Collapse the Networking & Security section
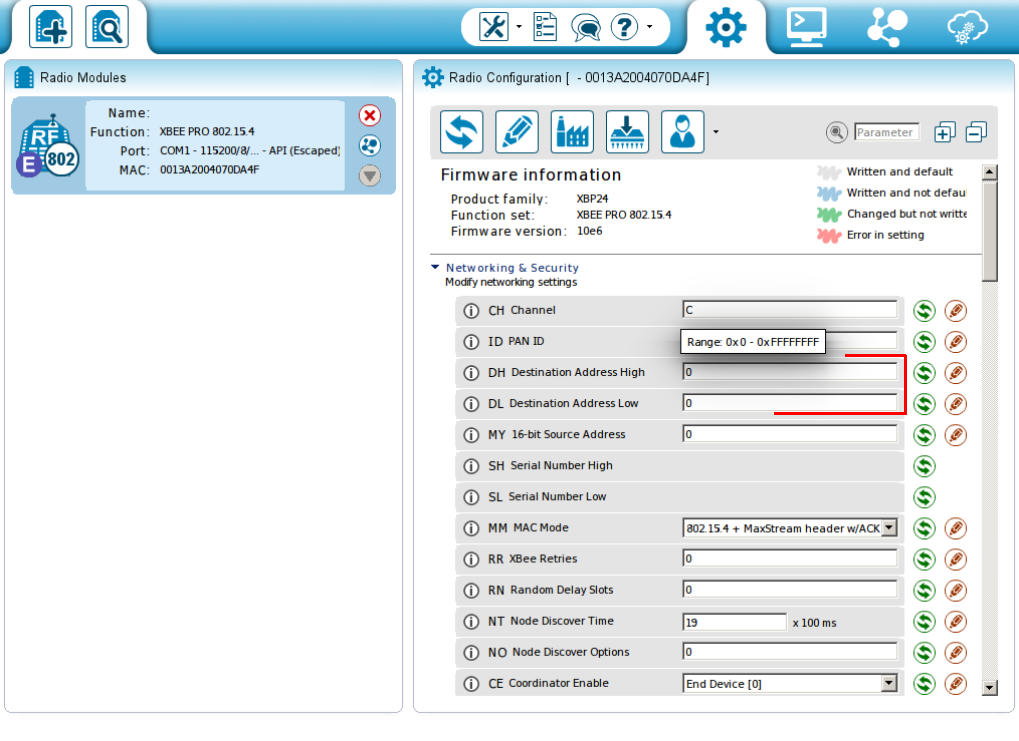 [x=435, y=267]
